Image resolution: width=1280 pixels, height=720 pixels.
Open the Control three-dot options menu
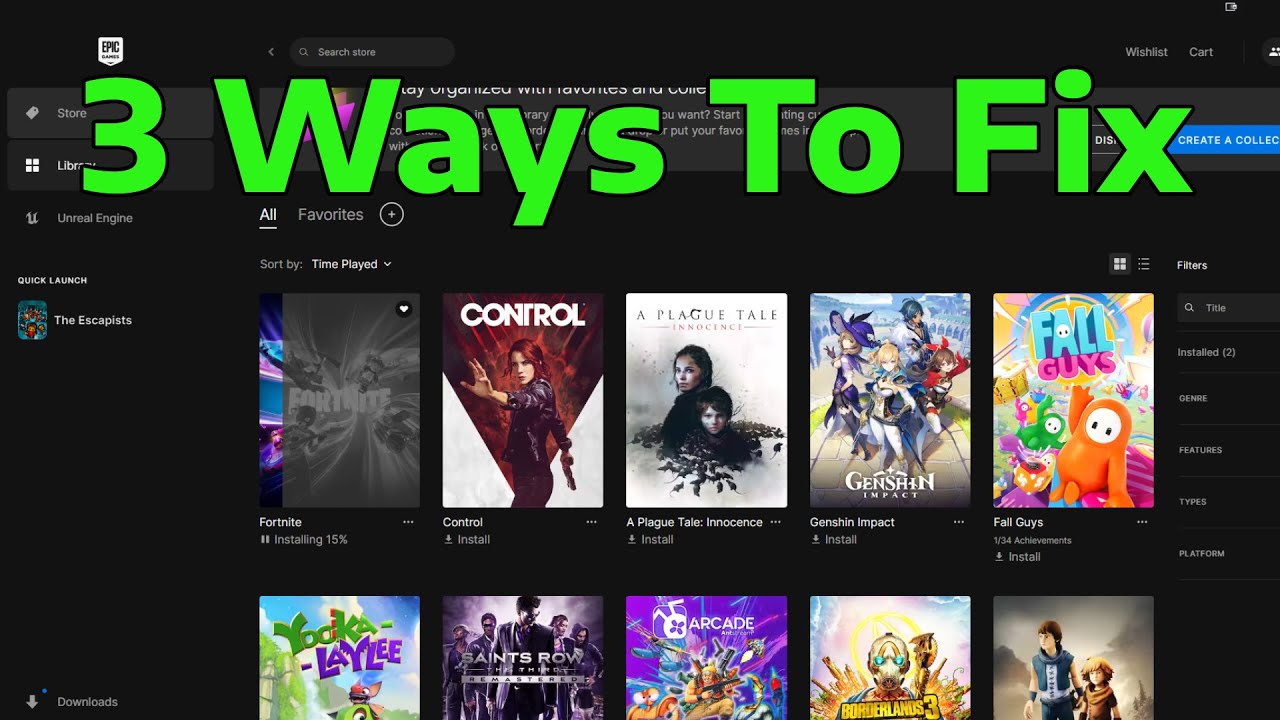pyautogui.click(x=591, y=522)
